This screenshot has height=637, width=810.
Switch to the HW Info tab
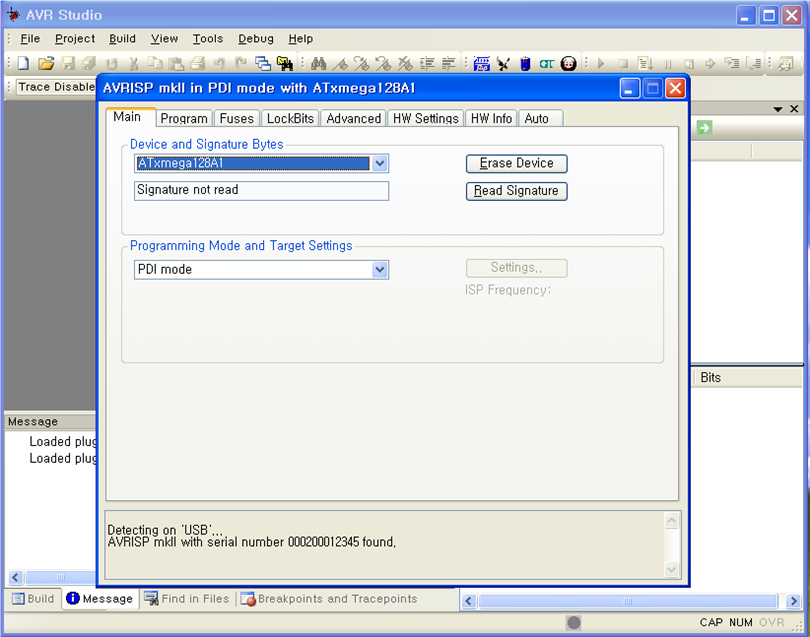click(491, 119)
